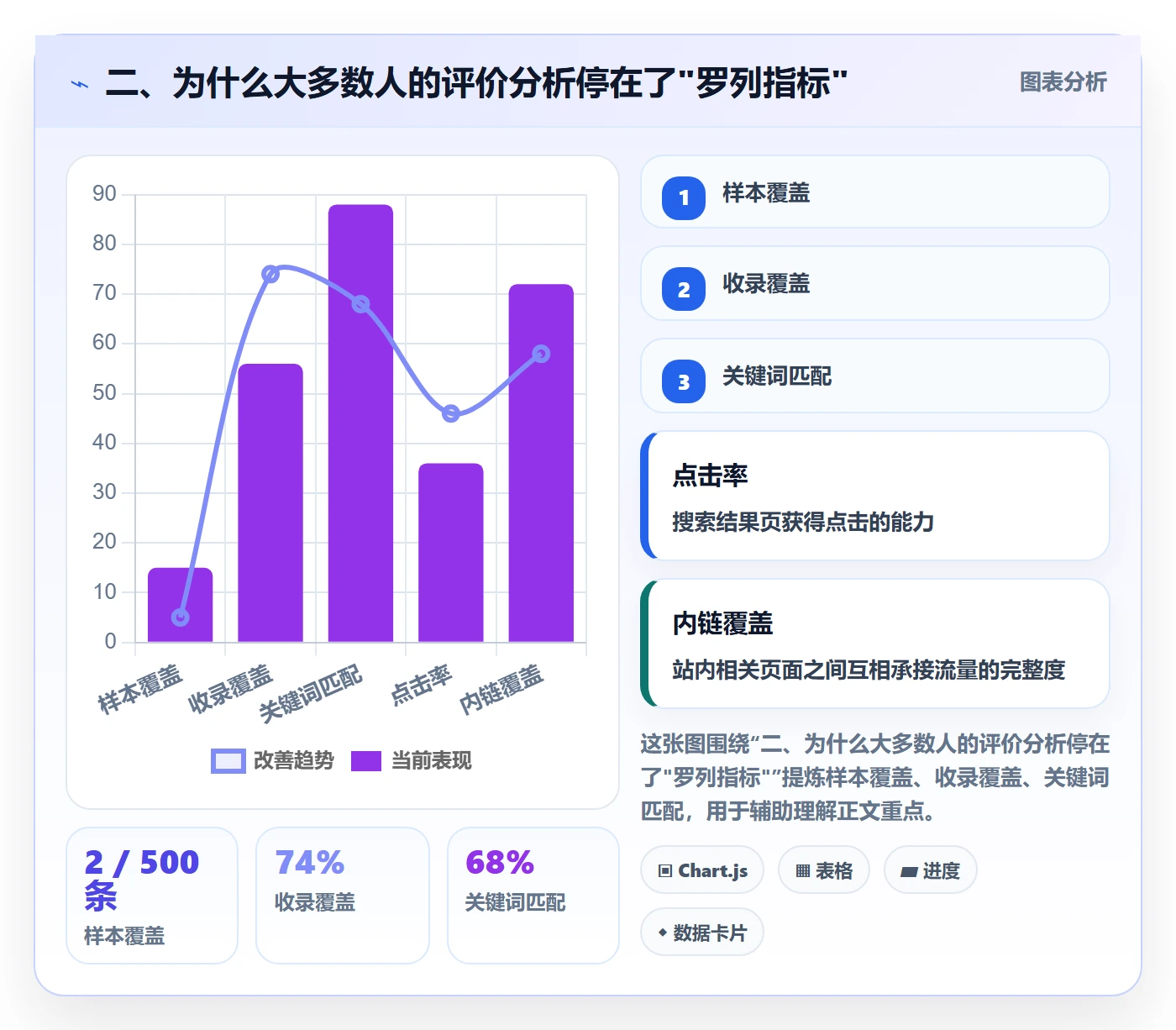Select the 进度 tag
1176x1030 pixels.
[931, 870]
